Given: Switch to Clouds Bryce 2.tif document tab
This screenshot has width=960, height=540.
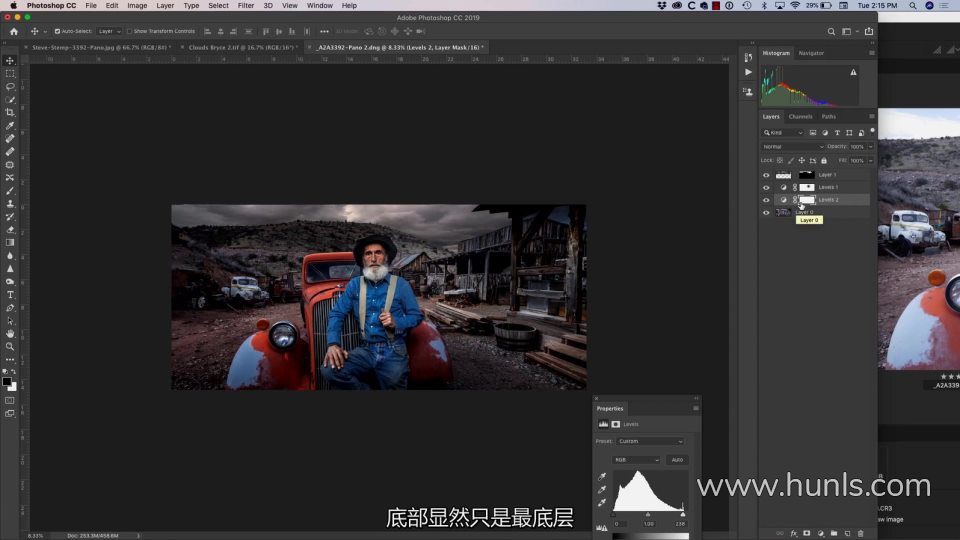Looking at the screenshot, I should [x=242, y=47].
